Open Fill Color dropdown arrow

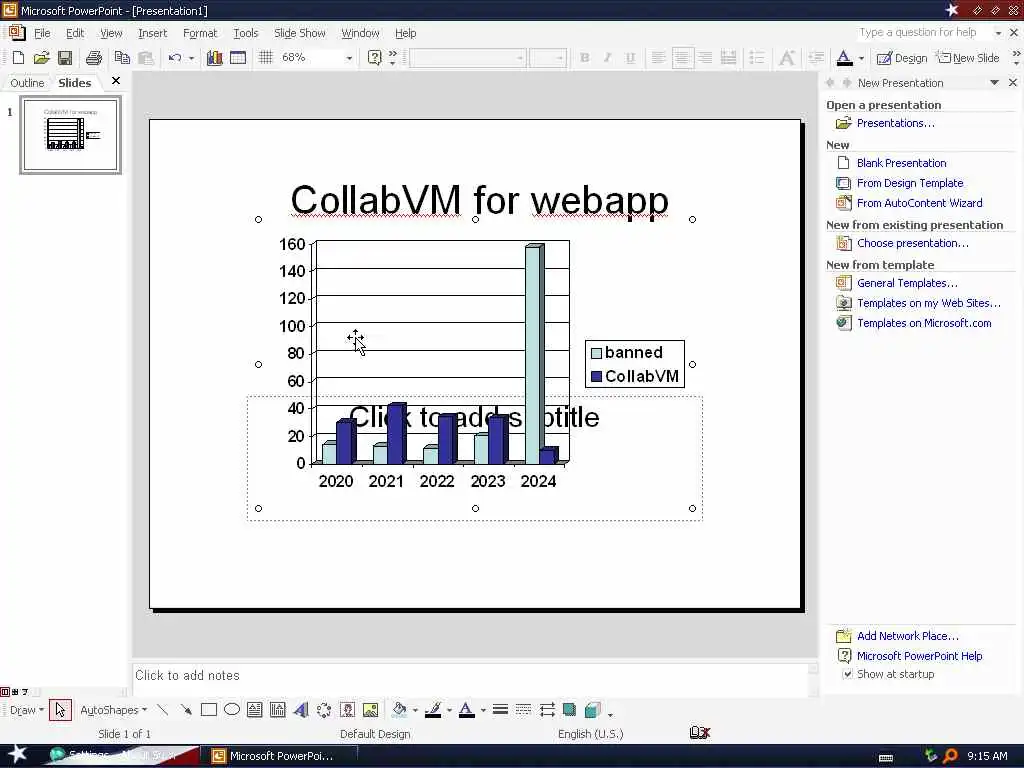click(x=415, y=710)
